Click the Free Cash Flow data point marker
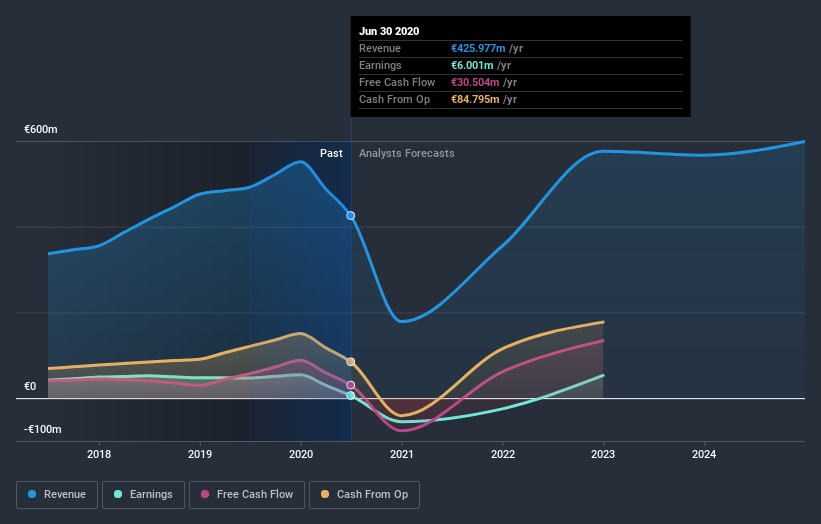This screenshot has height=524, width=821. (x=351, y=385)
